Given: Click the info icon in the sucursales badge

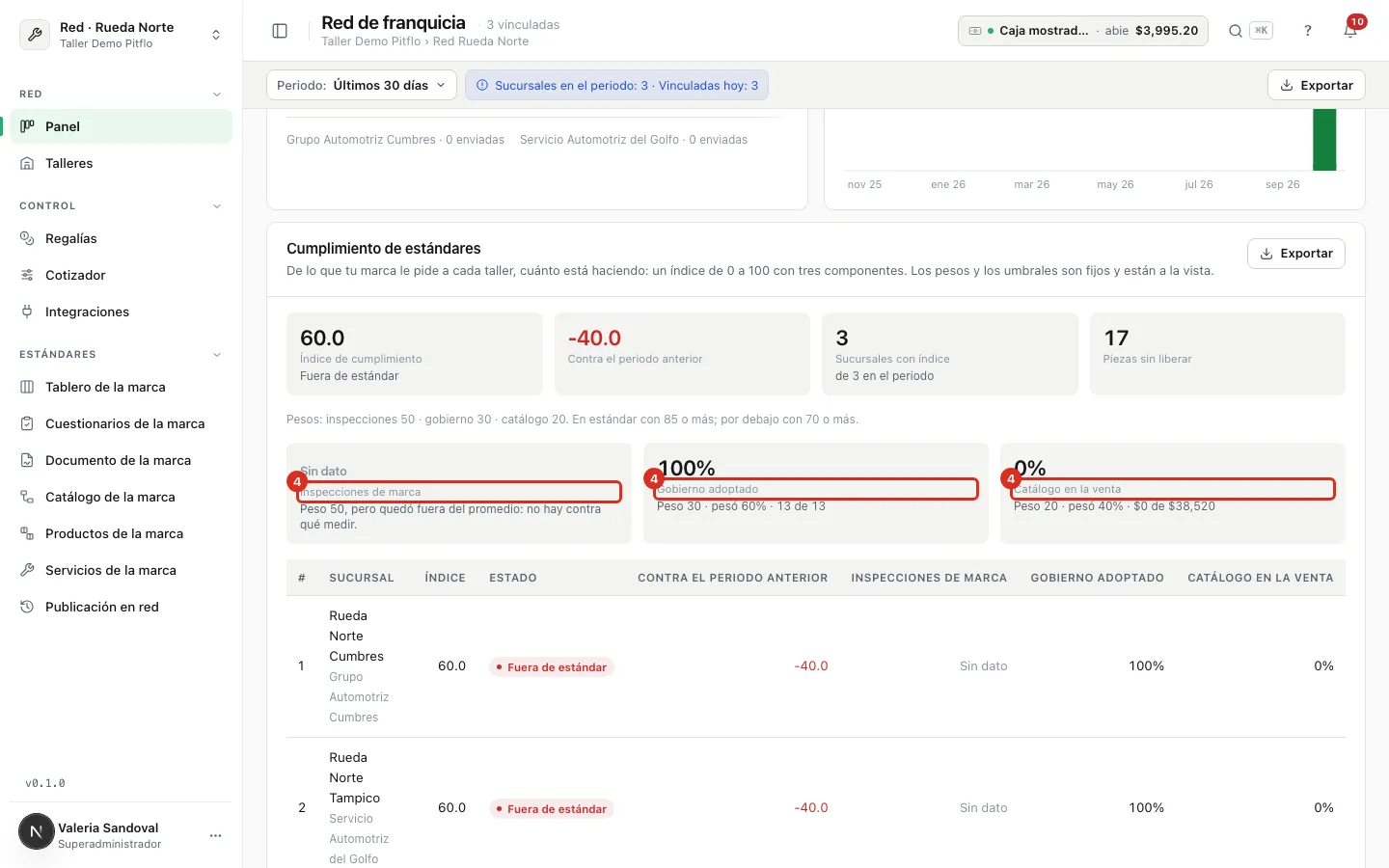Looking at the screenshot, I should click(482, 85).
